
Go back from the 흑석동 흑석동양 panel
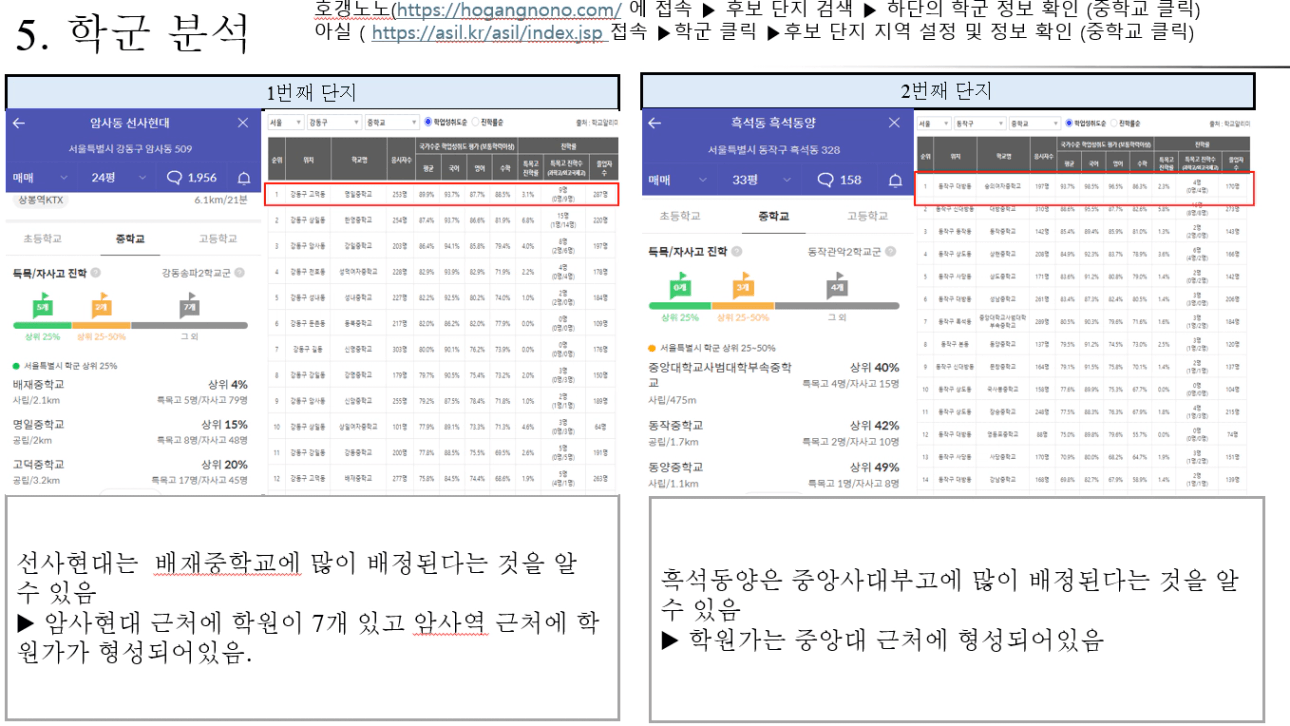click(655, 123)
